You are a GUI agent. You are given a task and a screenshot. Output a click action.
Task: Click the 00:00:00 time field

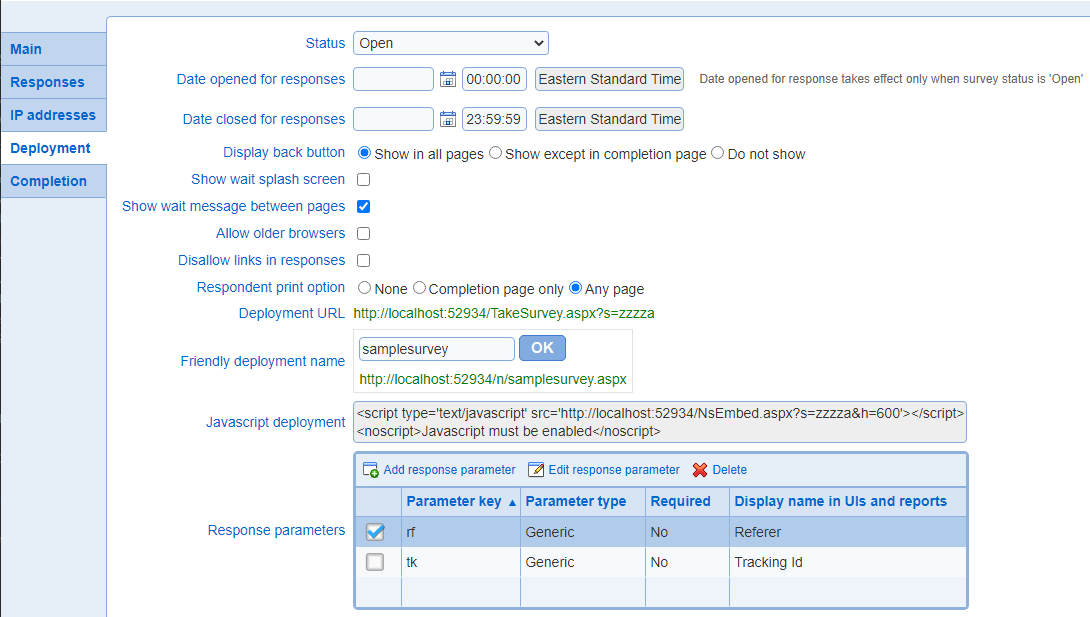point(494,79)
